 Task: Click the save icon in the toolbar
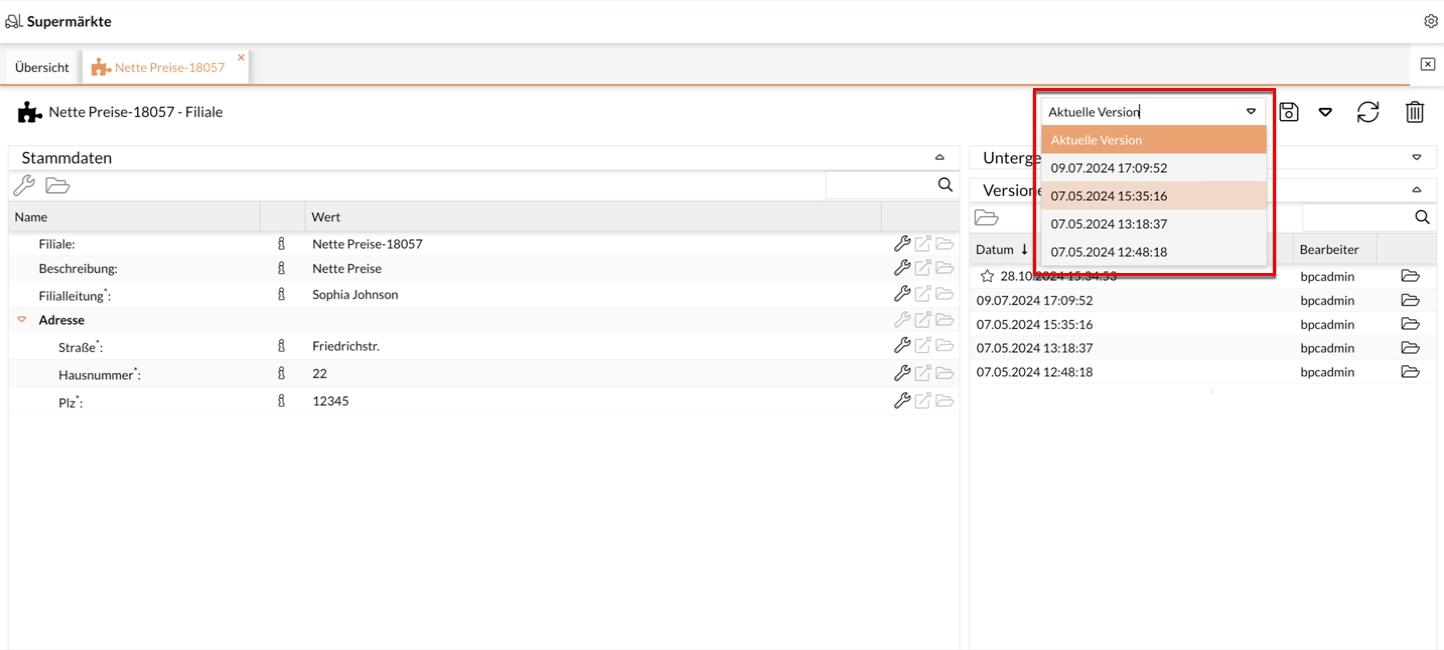pos(1289,112)
